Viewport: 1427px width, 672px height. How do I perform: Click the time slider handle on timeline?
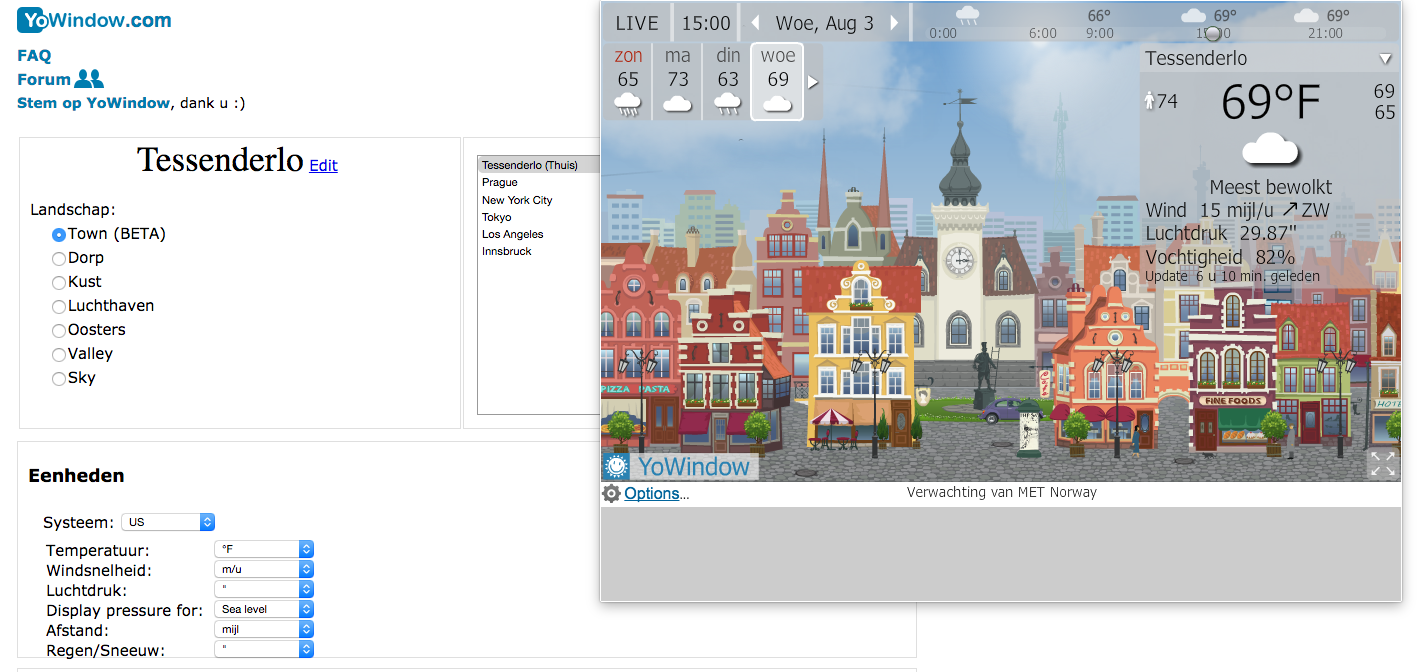coord(1212,33)
